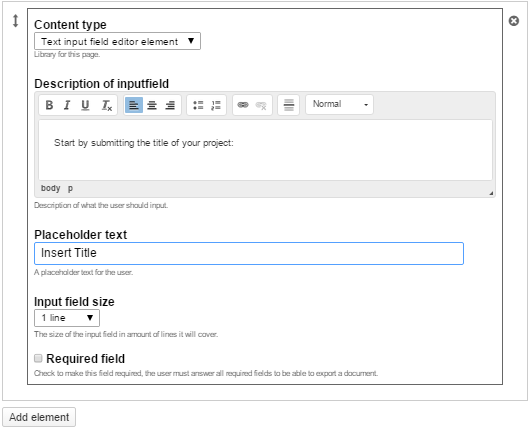Image resolution: width=529 pixels, height=436 pixels.
Task: Open the Content type dropdown
Action: 117,41
